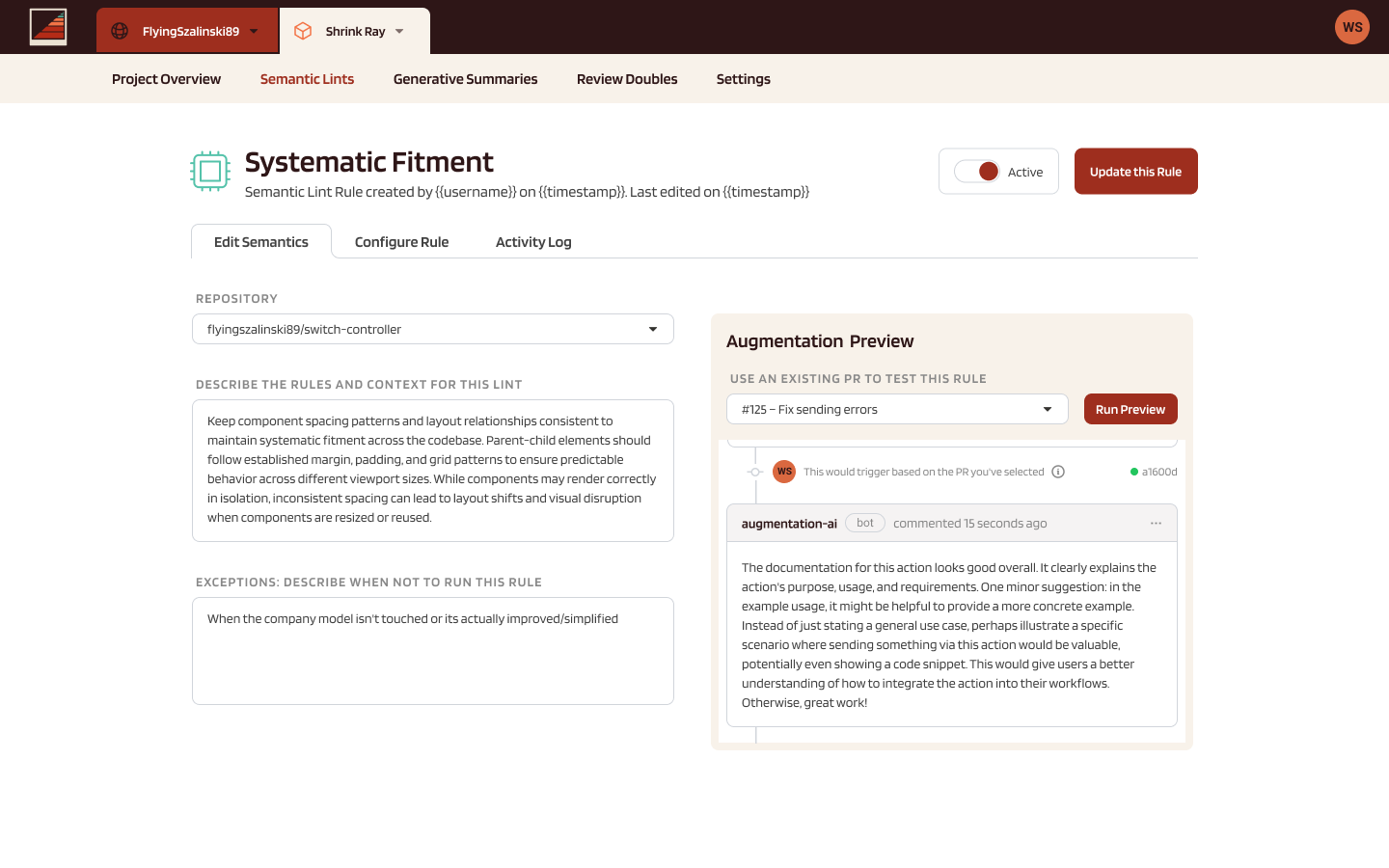This screenshot has height=868, width=1389.
Task: Click the small WS avatar in the preview timeline
Action: [x=784, y=472]
